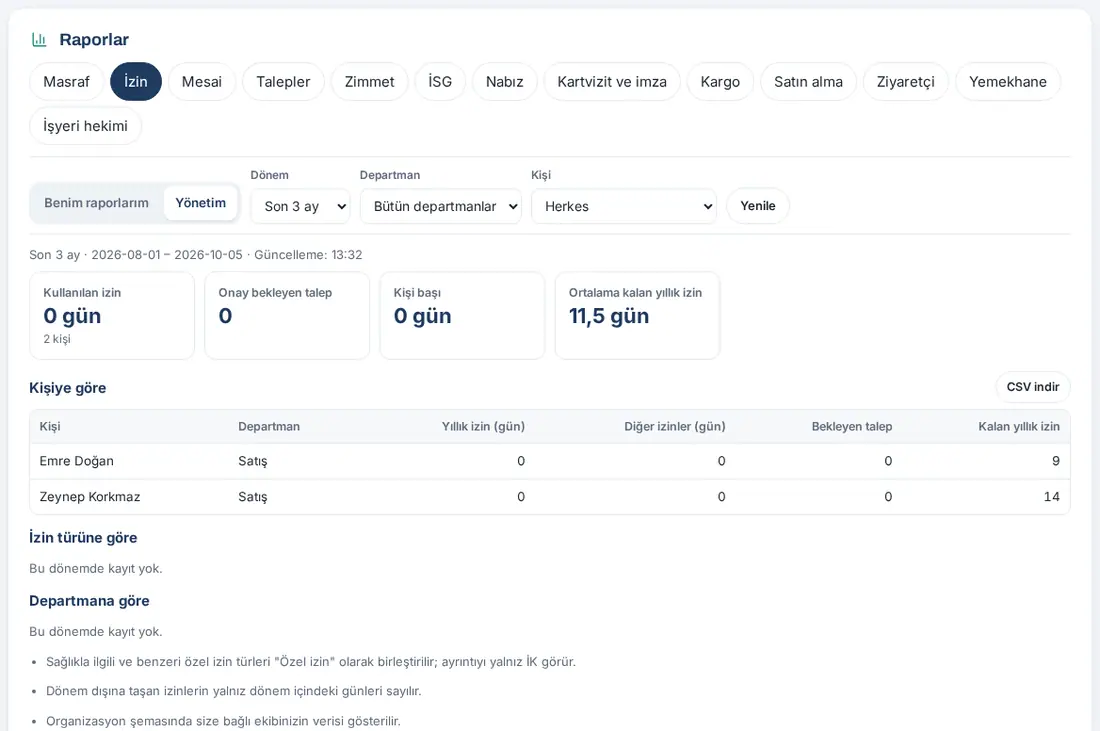
Task: Click the Kişi başı summary card
Action: point(462,316)
